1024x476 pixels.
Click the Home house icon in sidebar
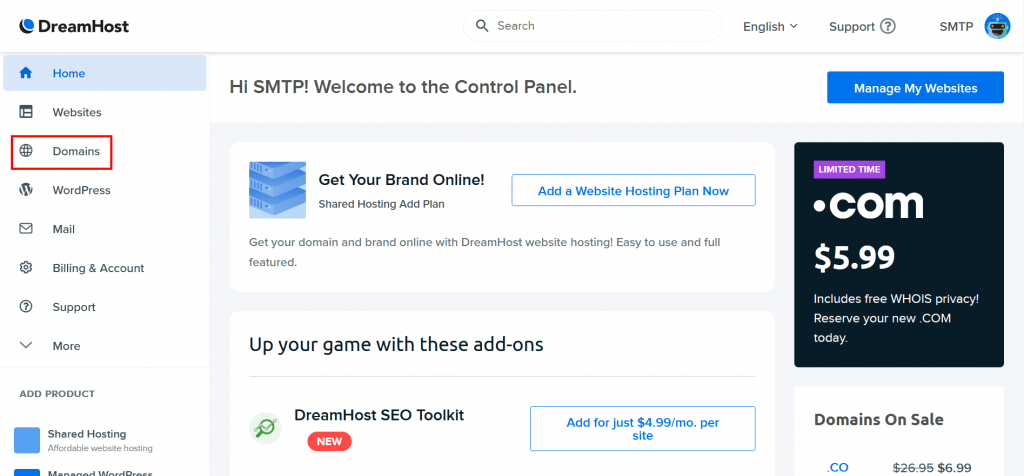26,73
